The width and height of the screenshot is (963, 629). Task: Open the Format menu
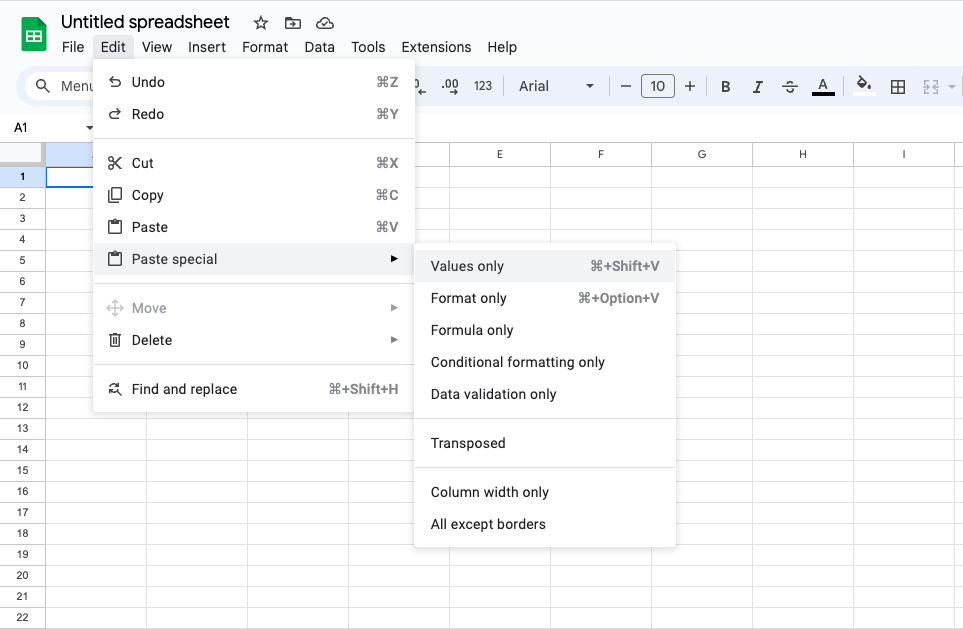tap(265, 47)
